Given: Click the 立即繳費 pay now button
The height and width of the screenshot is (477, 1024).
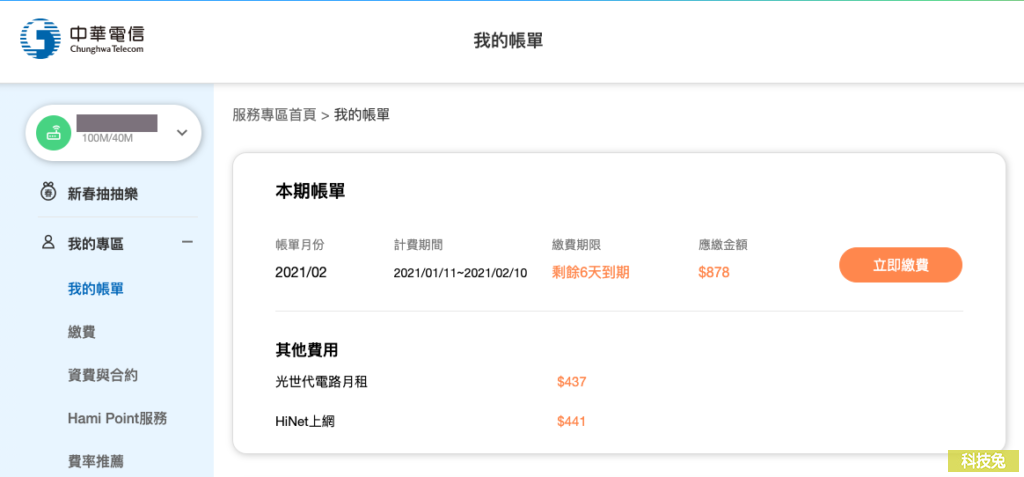Looking at the screenshot, I should (901, 265).
